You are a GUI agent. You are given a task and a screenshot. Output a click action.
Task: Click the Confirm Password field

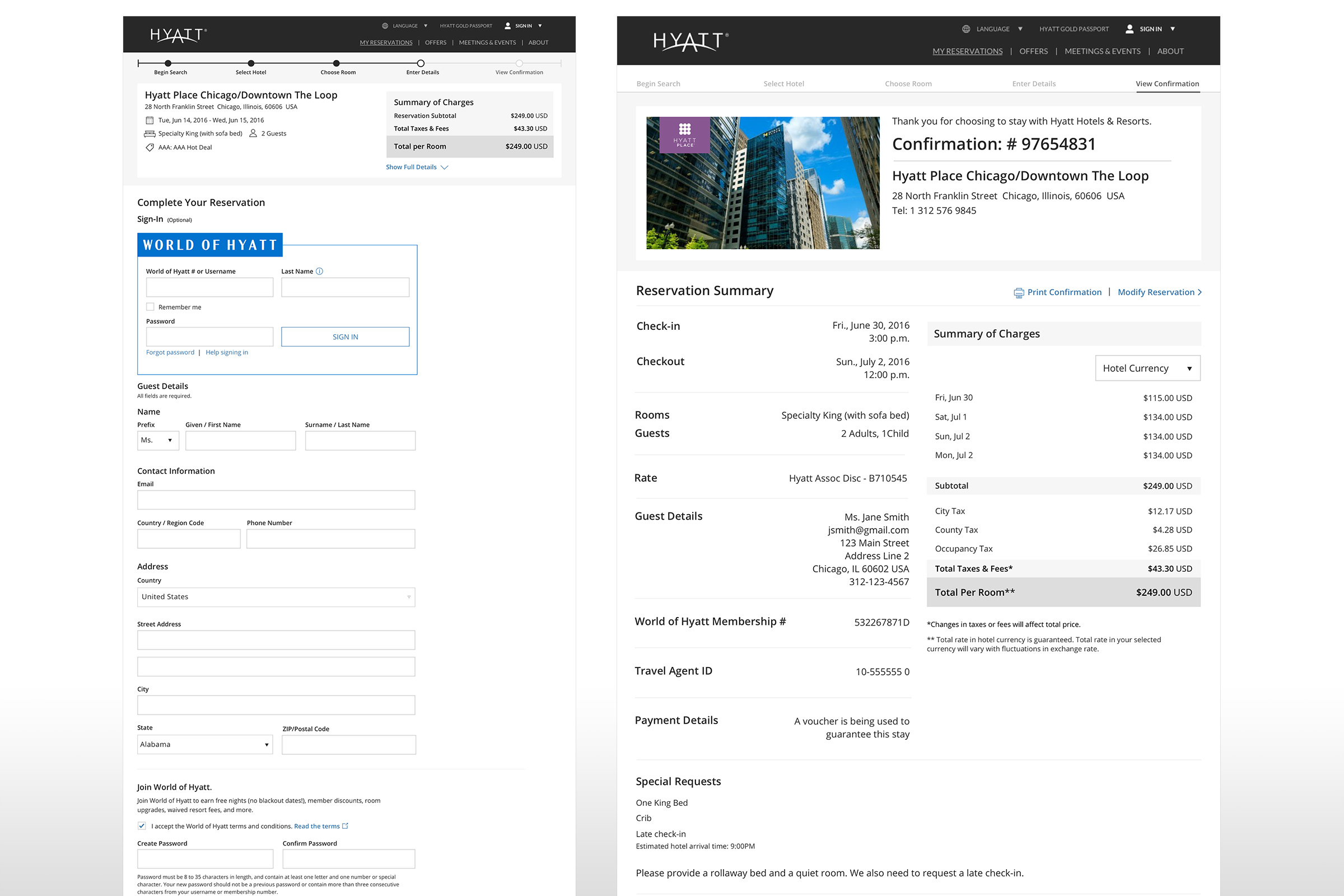(348, 859)
